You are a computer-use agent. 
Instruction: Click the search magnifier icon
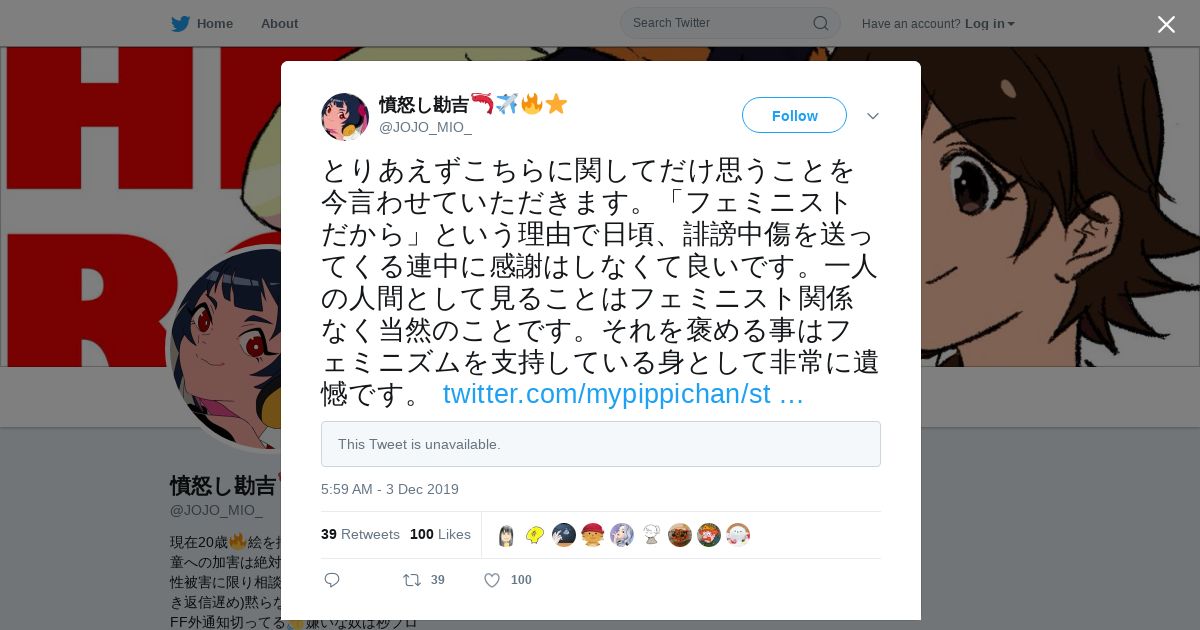pyautogui.click(x=820, y=23)
